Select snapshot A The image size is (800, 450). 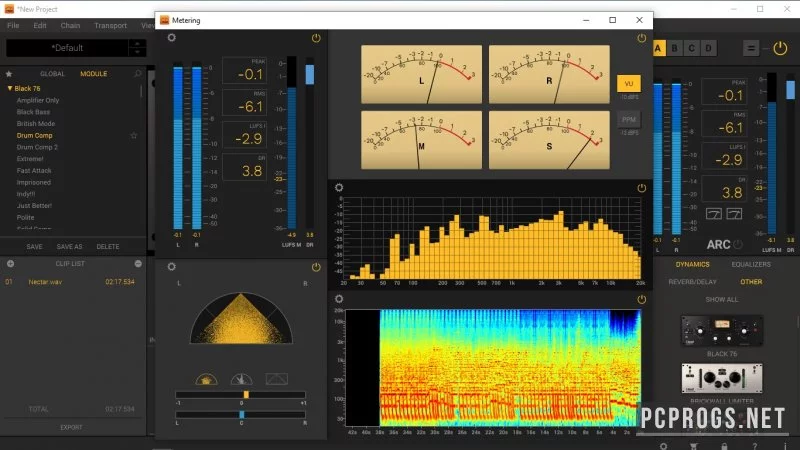658,48
